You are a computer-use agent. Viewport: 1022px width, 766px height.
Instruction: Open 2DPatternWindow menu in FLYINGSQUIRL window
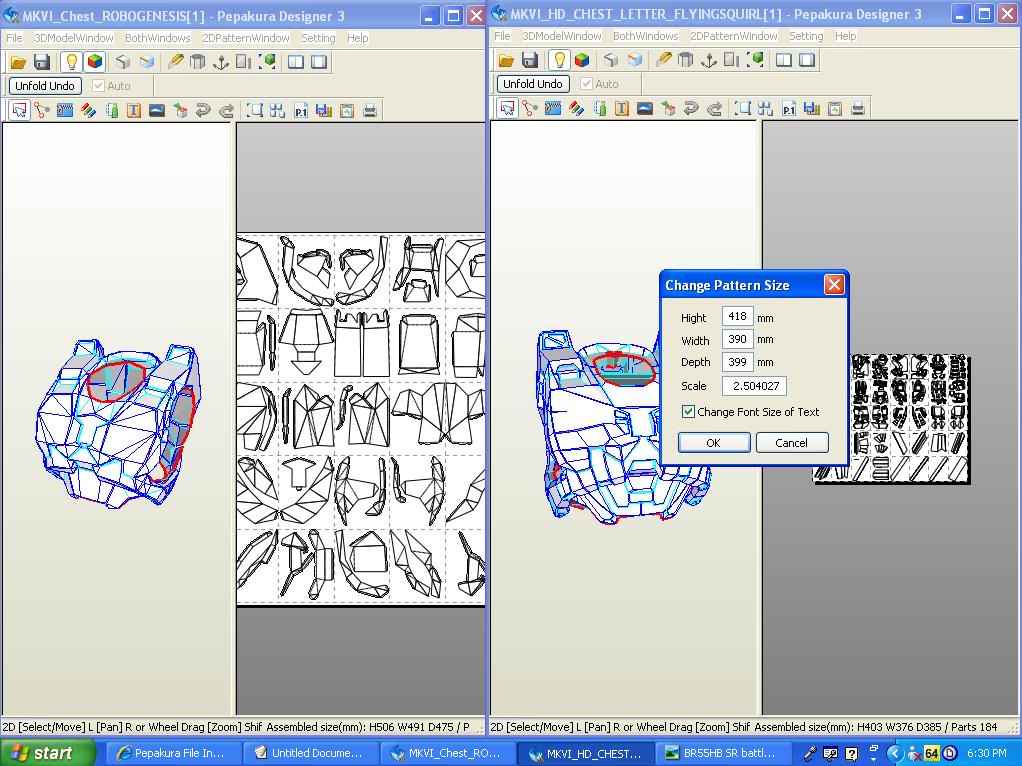coord(733,36)
